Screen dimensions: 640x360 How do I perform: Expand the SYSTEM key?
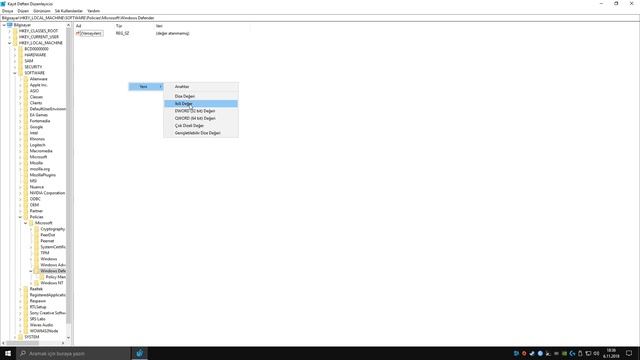pyautogui.click(x=15, y=337)
